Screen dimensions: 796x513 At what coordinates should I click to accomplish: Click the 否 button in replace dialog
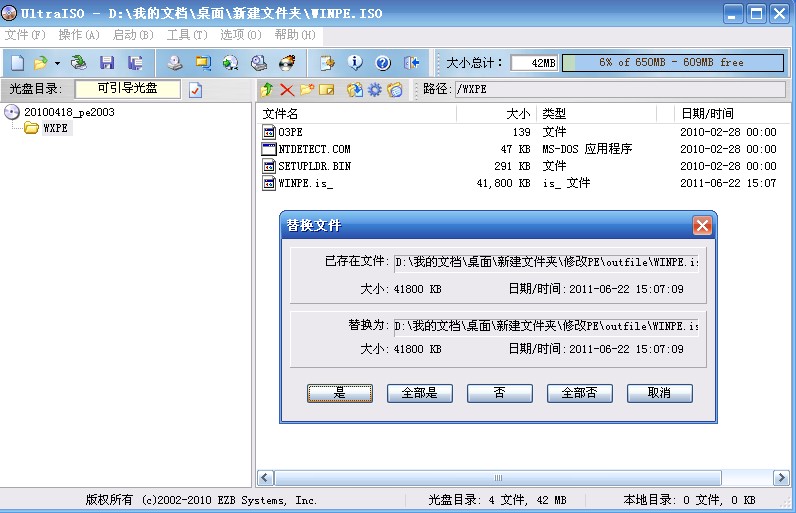point(500,393)
